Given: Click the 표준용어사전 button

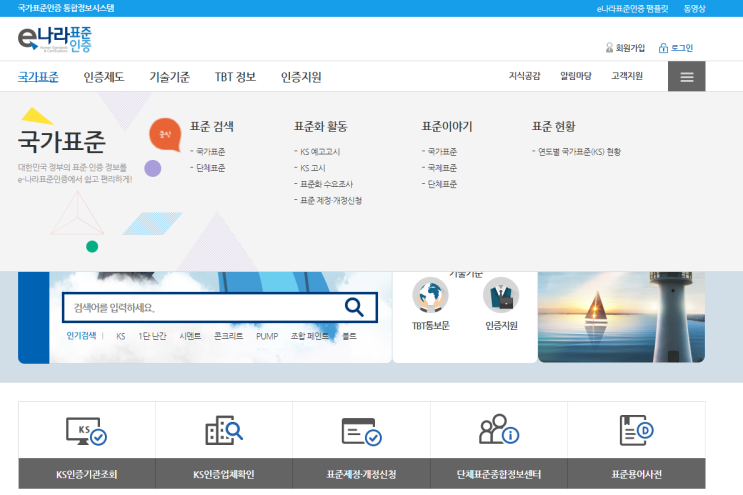Looking at the screenshot, I should [636, 474].
